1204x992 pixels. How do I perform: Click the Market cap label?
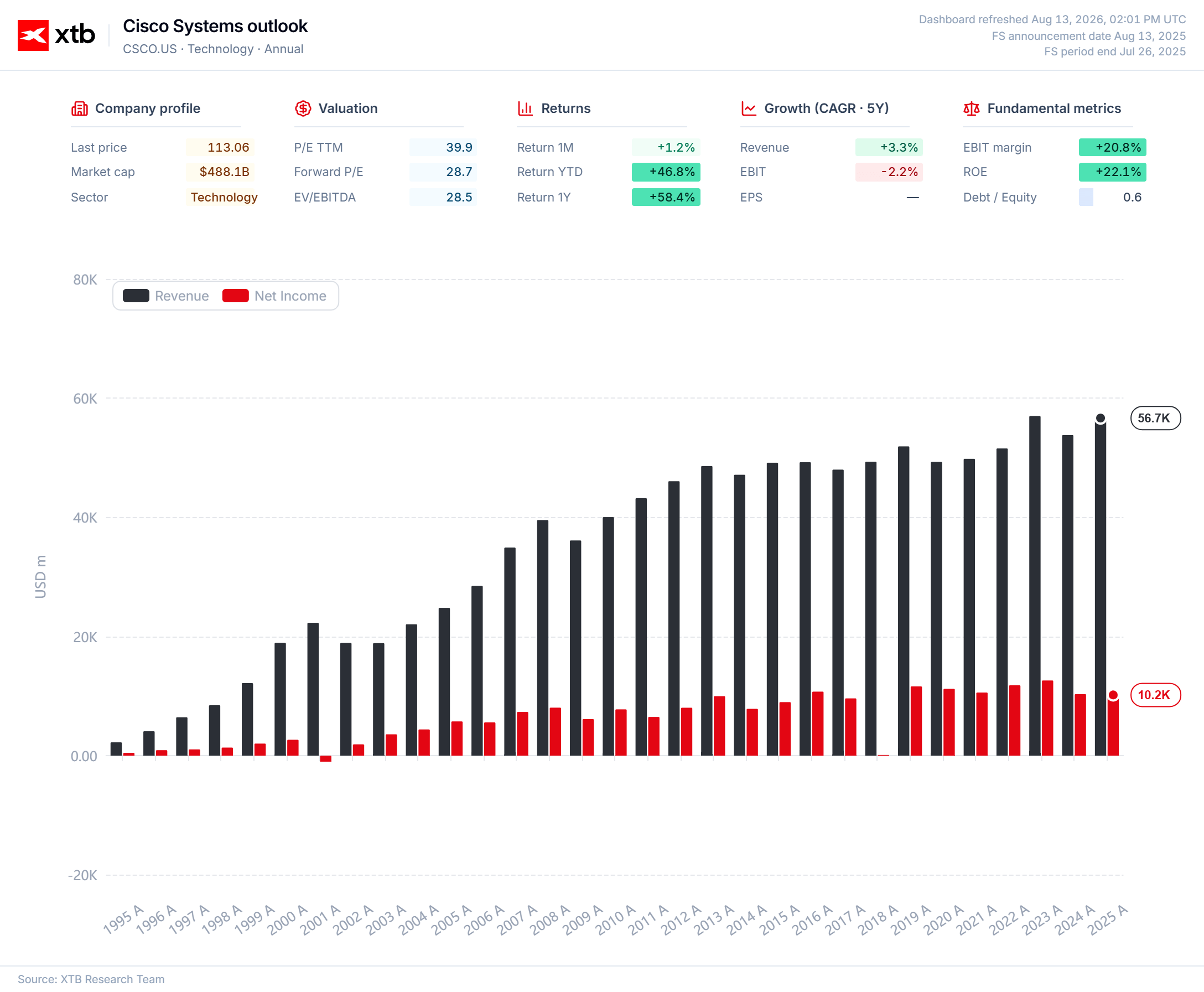pyautogui.click(x=103, y=172)
